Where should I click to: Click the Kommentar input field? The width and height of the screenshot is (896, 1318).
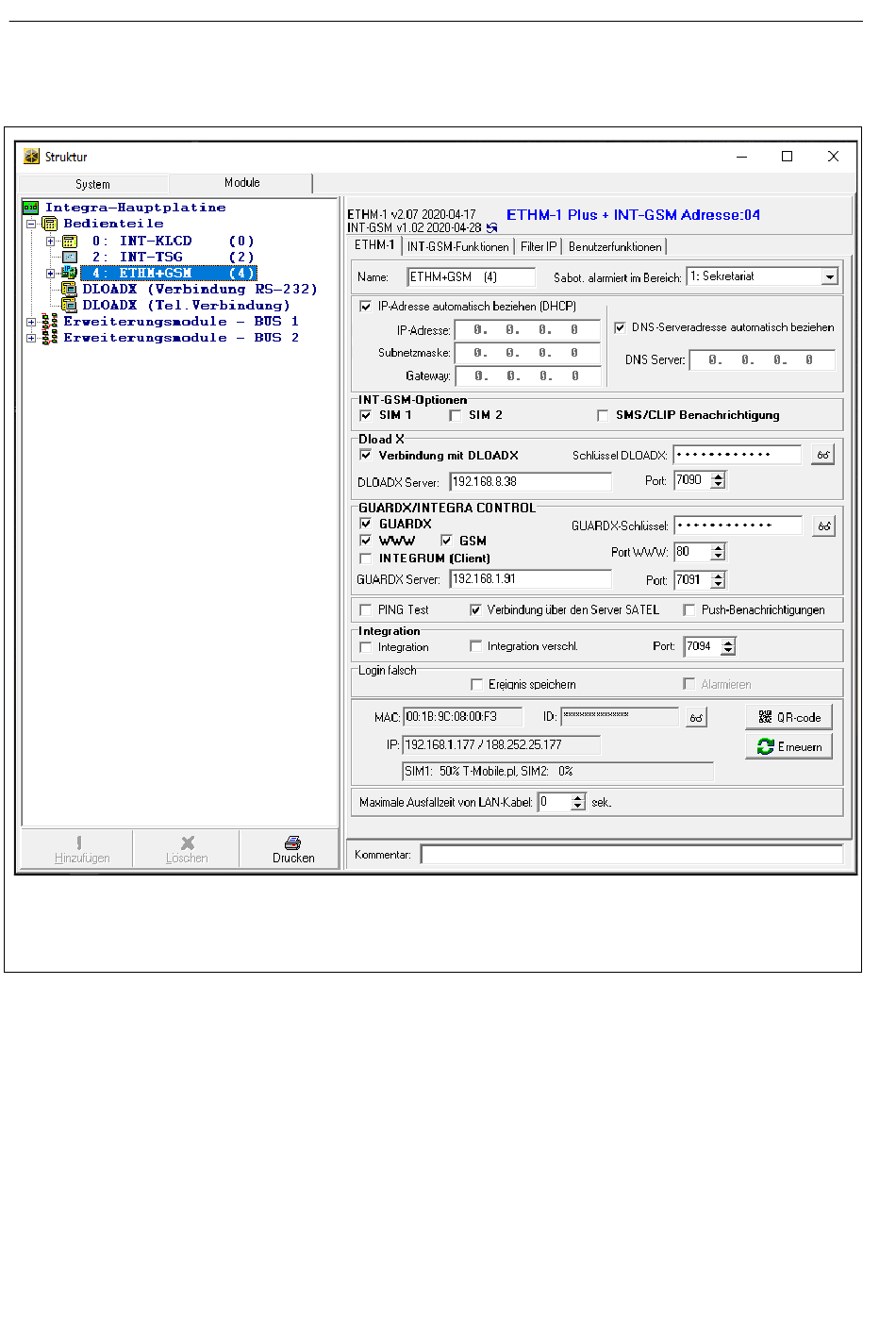tap(631, 855)
